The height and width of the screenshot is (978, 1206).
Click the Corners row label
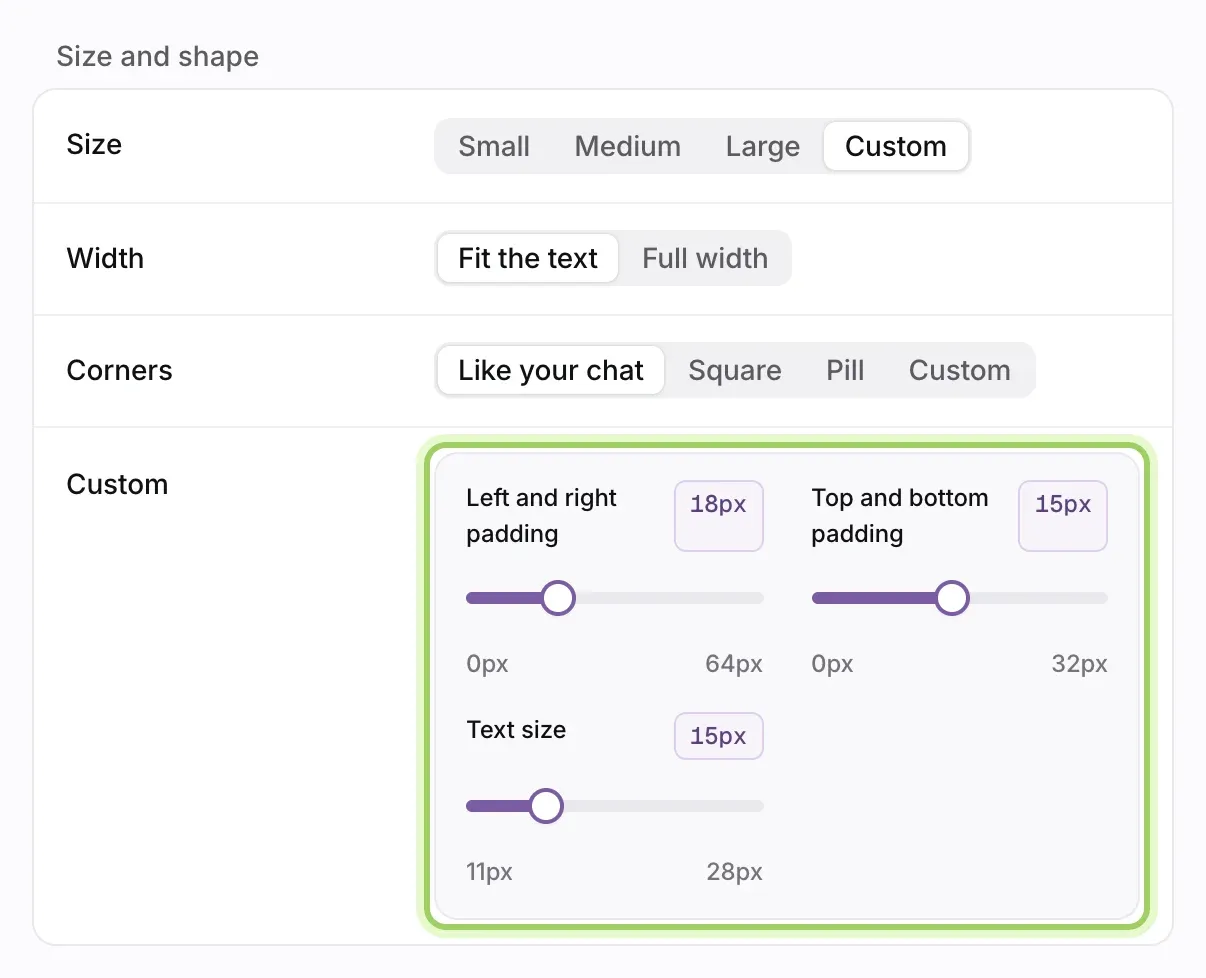coord(119,370)
